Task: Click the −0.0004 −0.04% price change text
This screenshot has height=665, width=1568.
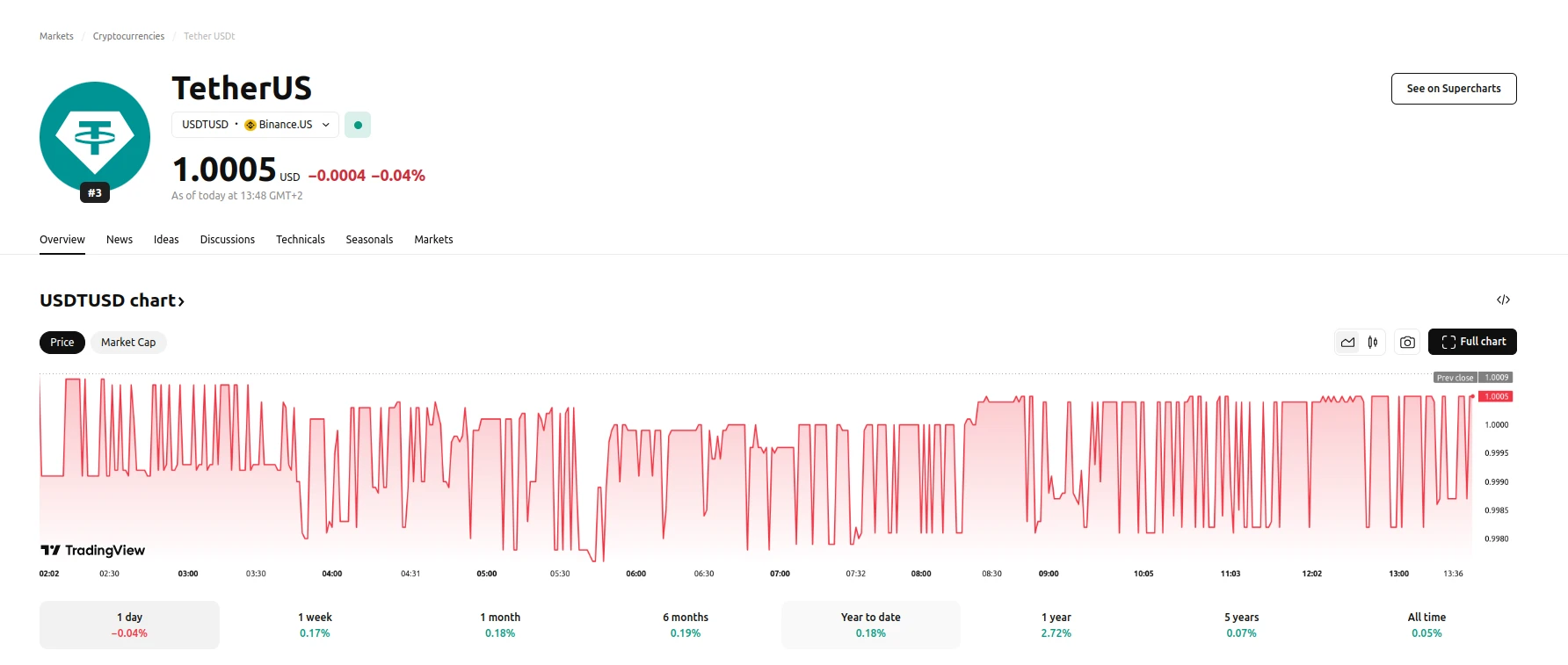Action: (x=367, y=176)
